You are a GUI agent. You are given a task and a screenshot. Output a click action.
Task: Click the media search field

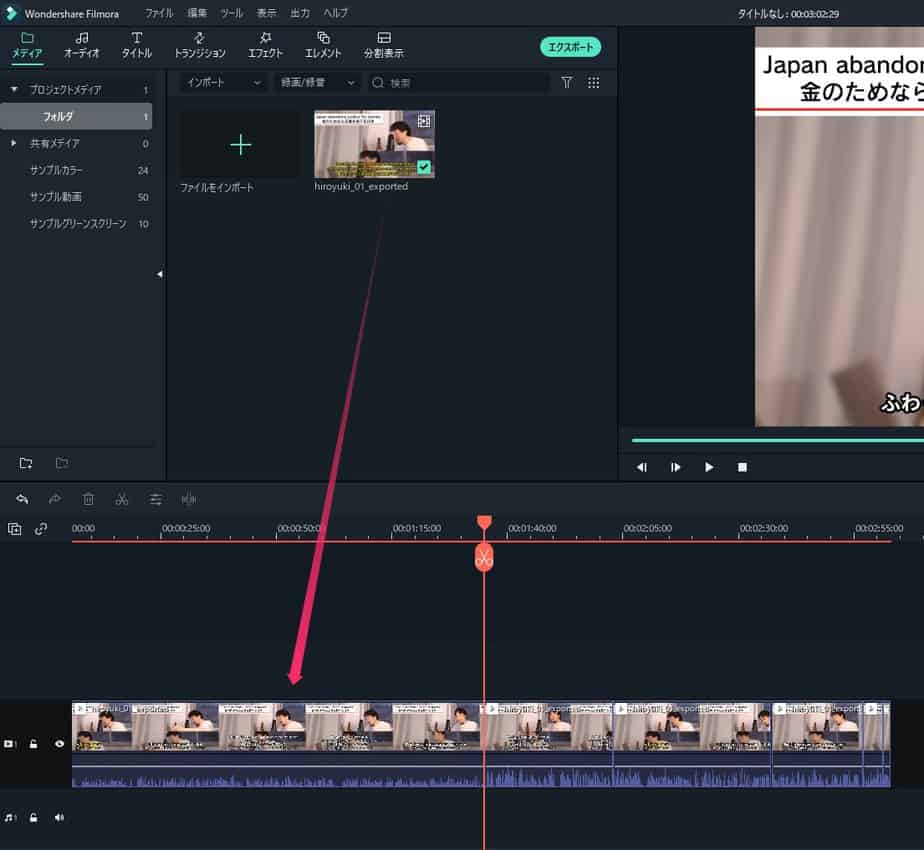(x=458, y=83)
